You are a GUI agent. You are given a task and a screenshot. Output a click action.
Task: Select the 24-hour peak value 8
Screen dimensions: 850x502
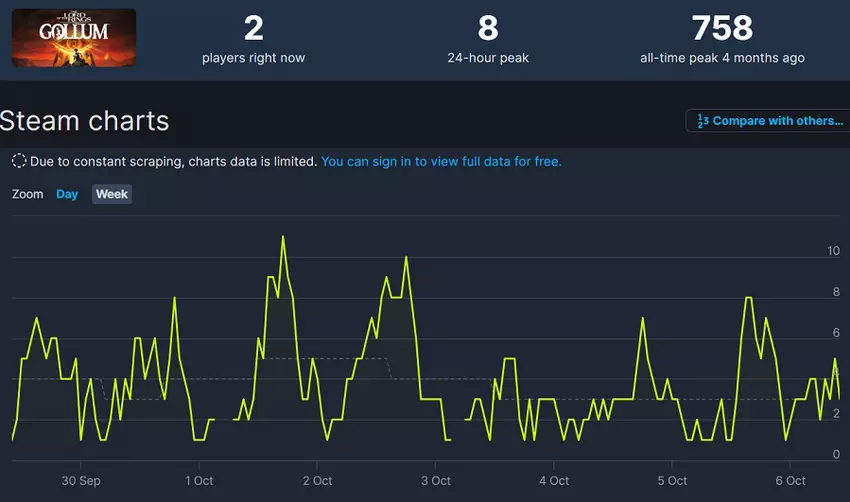pos(487,27)
